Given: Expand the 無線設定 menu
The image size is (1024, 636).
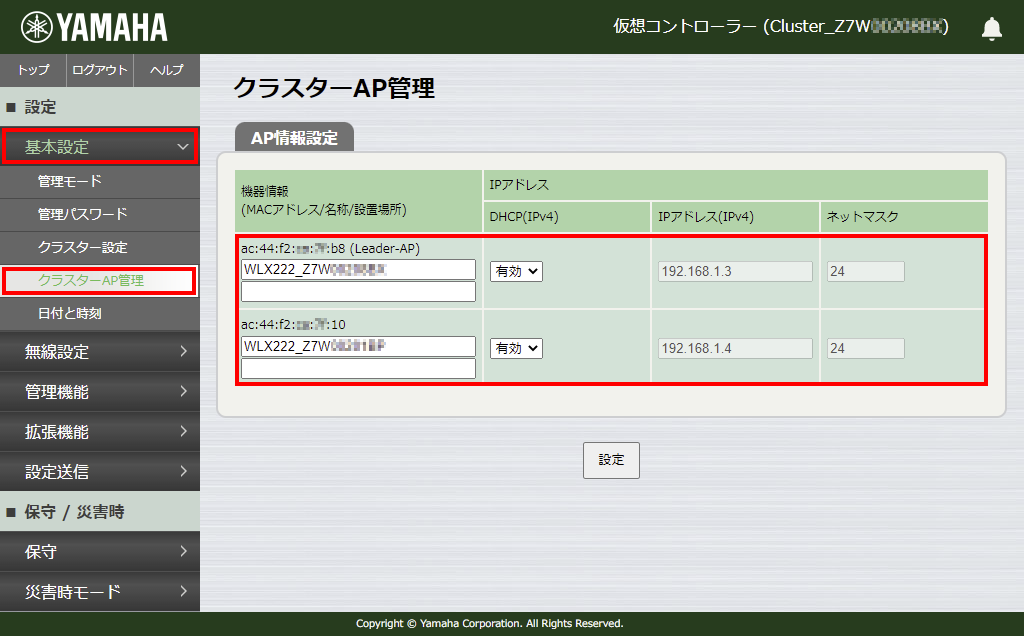Looking at the screenshot, I should click(100, 352).
